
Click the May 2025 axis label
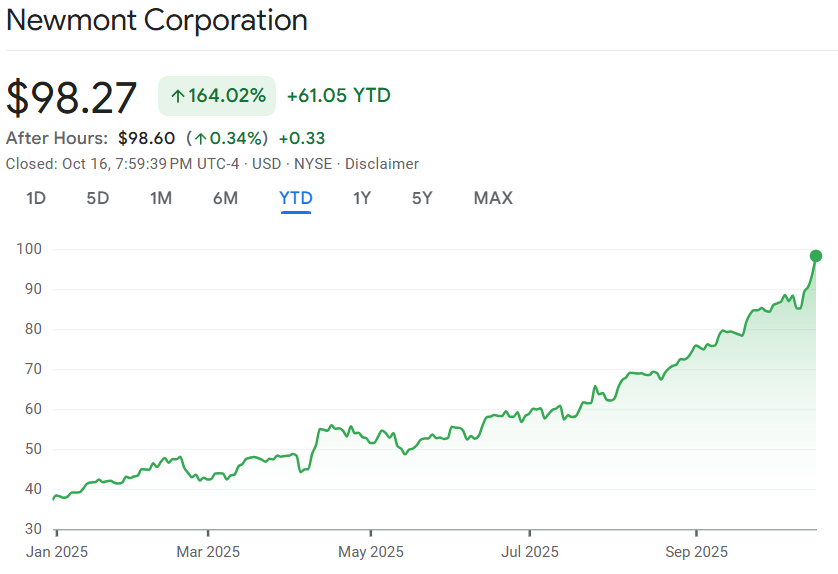tap(370, 551)
